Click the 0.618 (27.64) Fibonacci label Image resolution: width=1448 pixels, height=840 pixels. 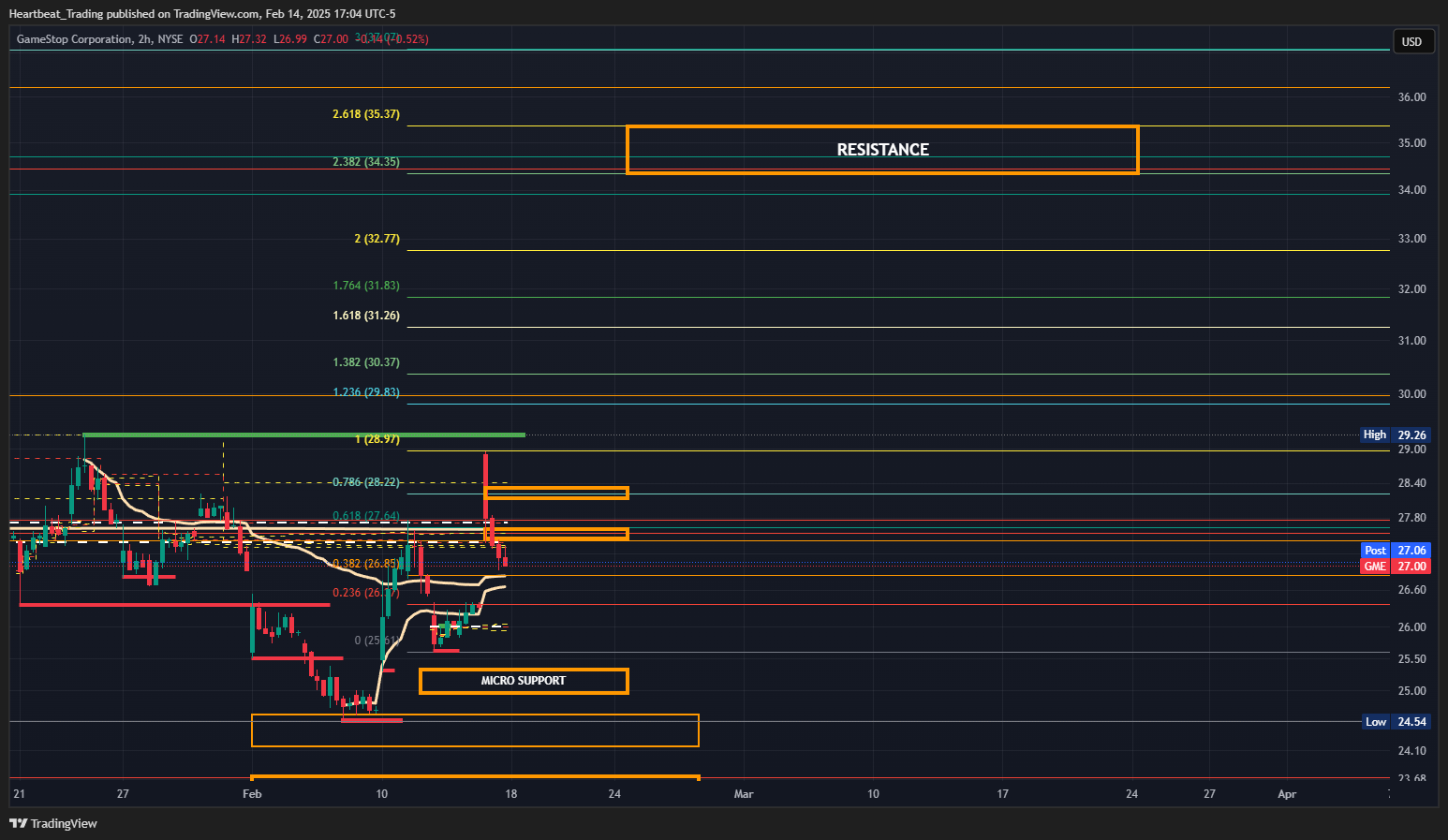click(366, 516)
